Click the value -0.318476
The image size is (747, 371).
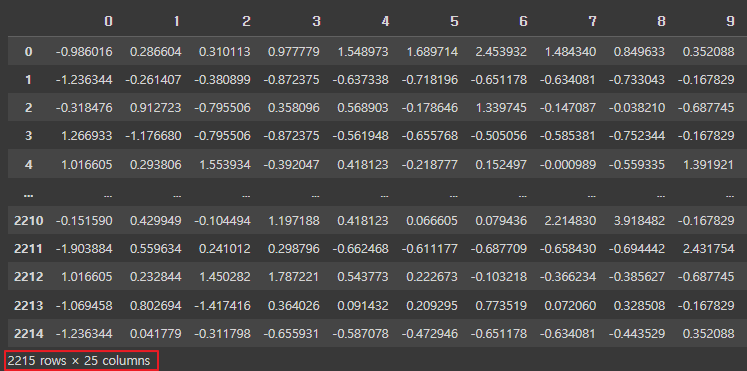click(84, 108)
